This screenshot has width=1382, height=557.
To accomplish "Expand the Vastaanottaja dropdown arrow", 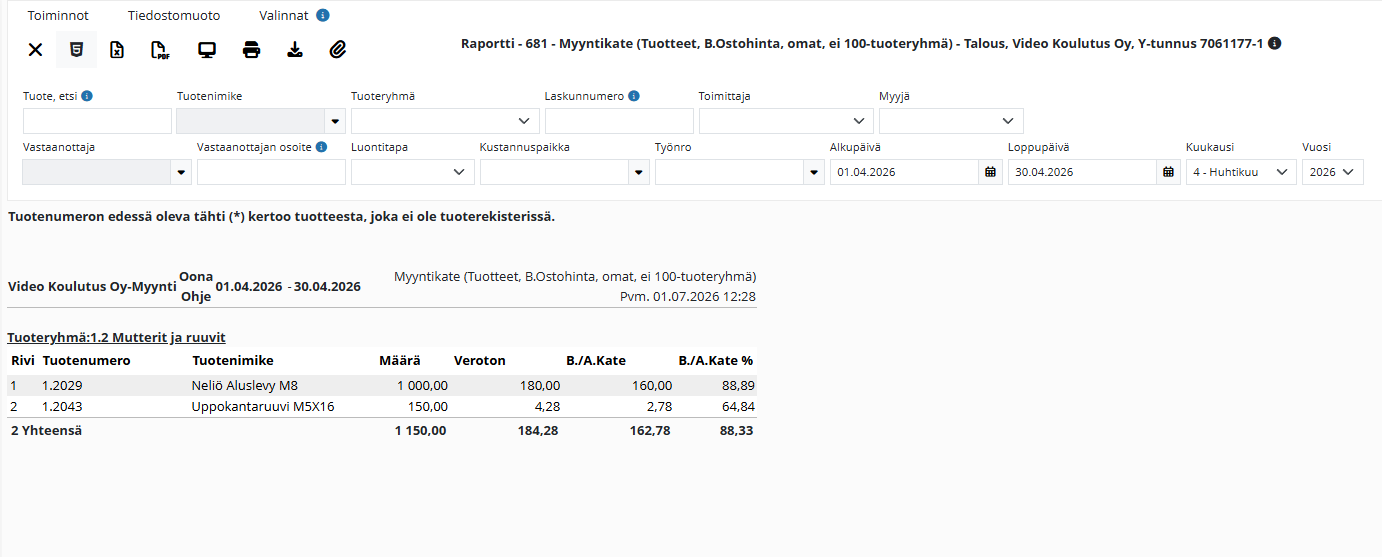I will [181, 172].
